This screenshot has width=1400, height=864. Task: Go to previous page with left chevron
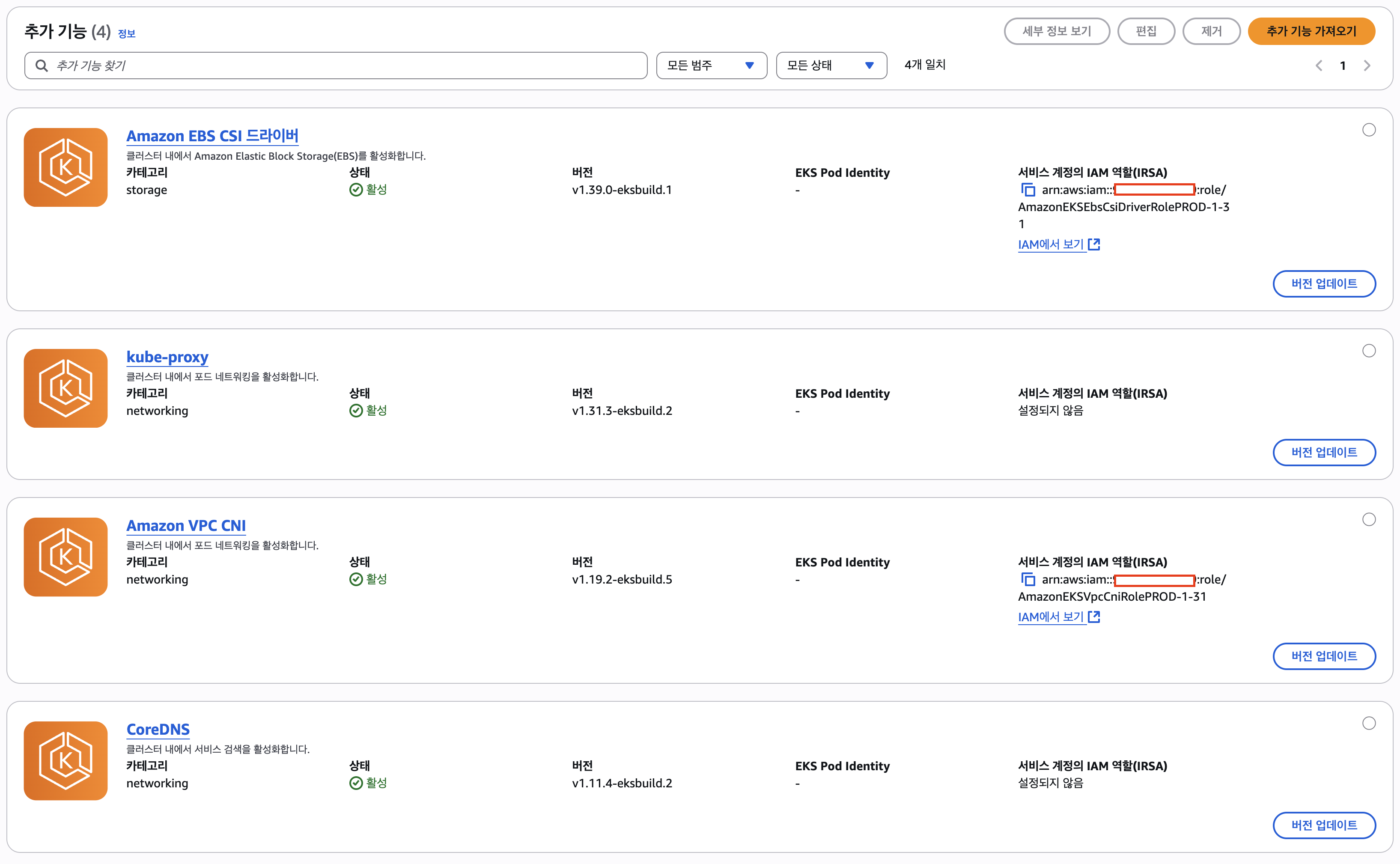(x=1319, y=66)
